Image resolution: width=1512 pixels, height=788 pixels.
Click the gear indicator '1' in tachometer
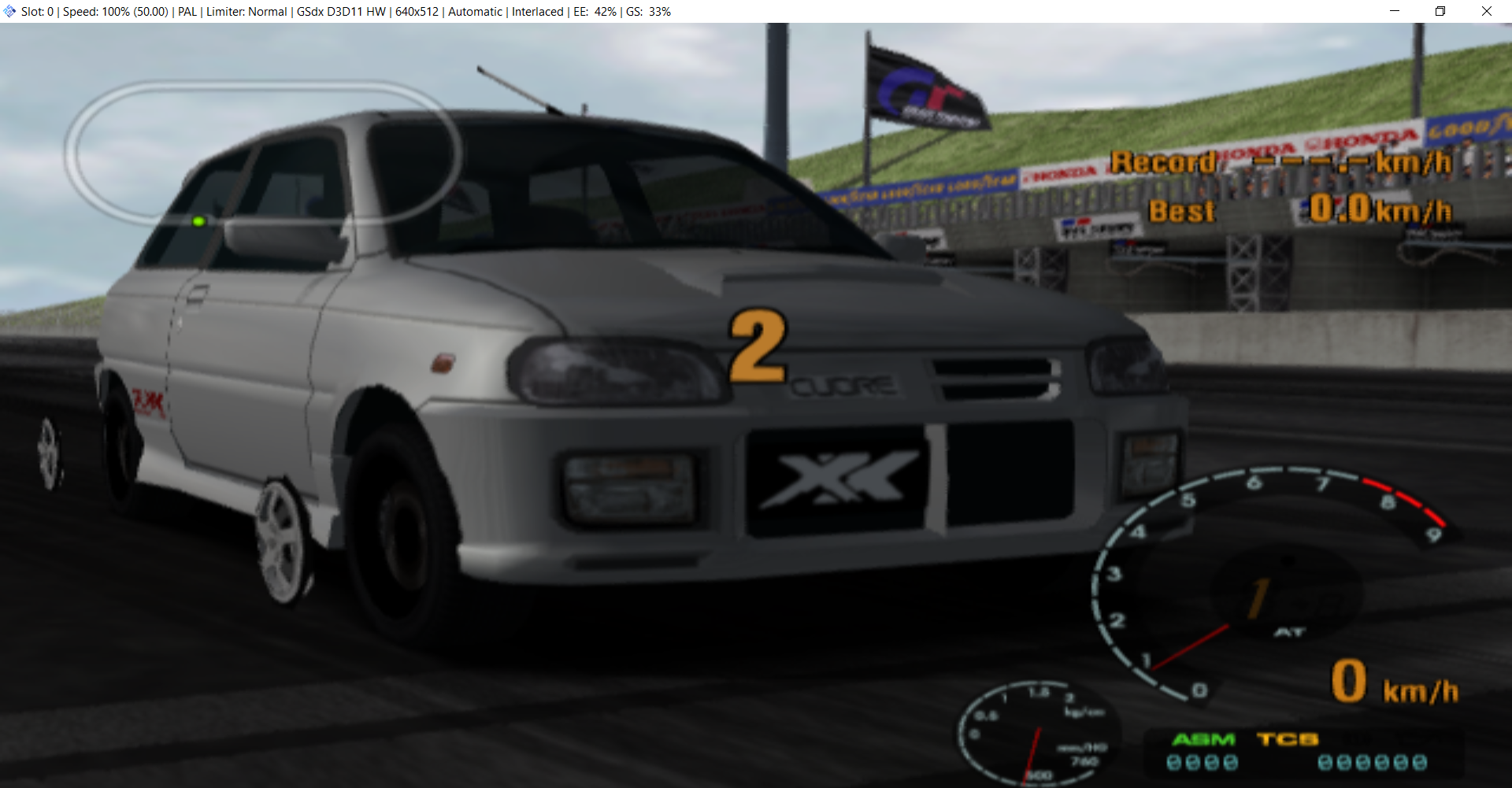coord(1259,597)
